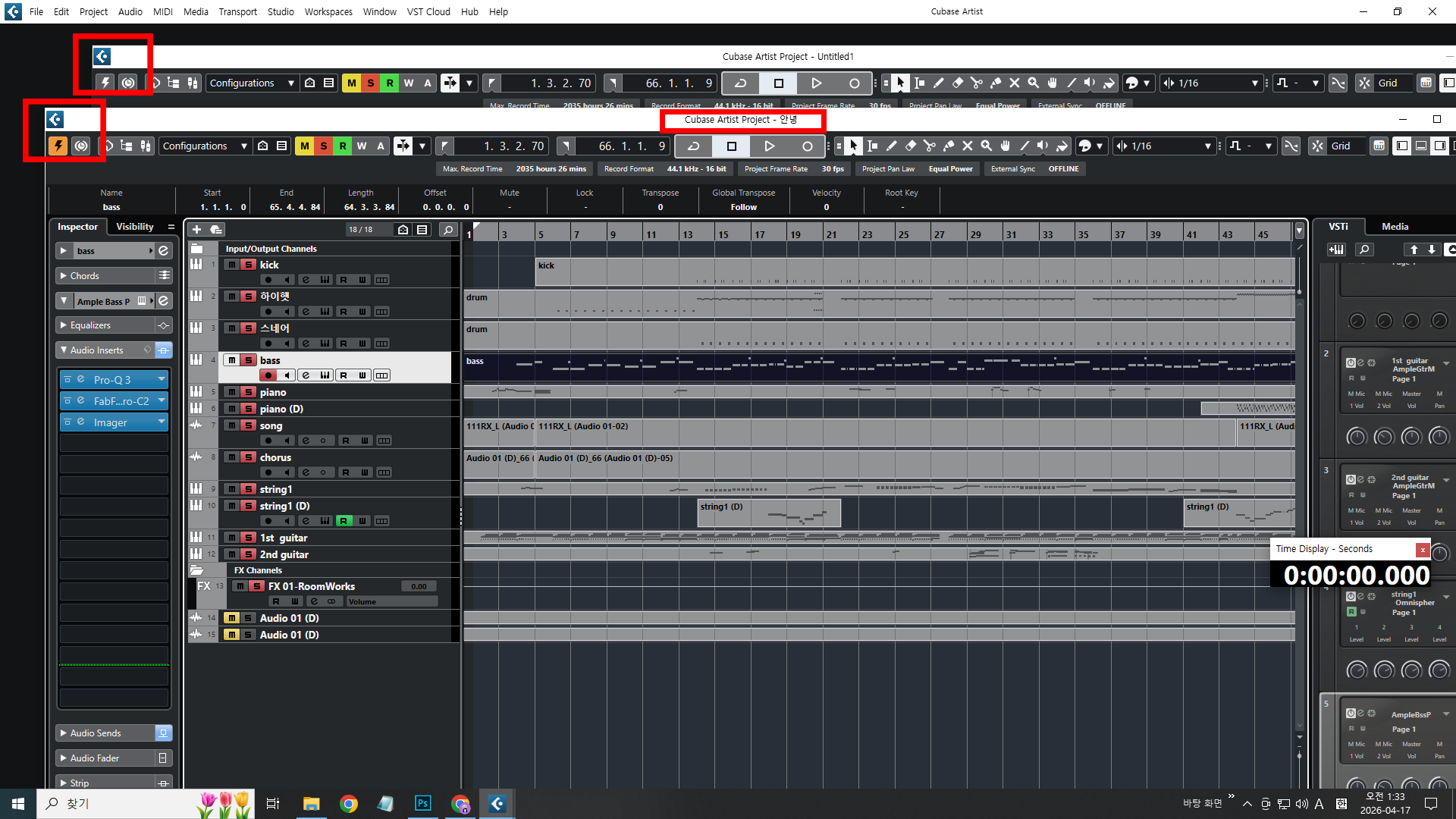This screenshot has width=1456, height=819.
Task: Toggle global Mute (M) in the 안녕 toolbar
Action: point(304,146)
